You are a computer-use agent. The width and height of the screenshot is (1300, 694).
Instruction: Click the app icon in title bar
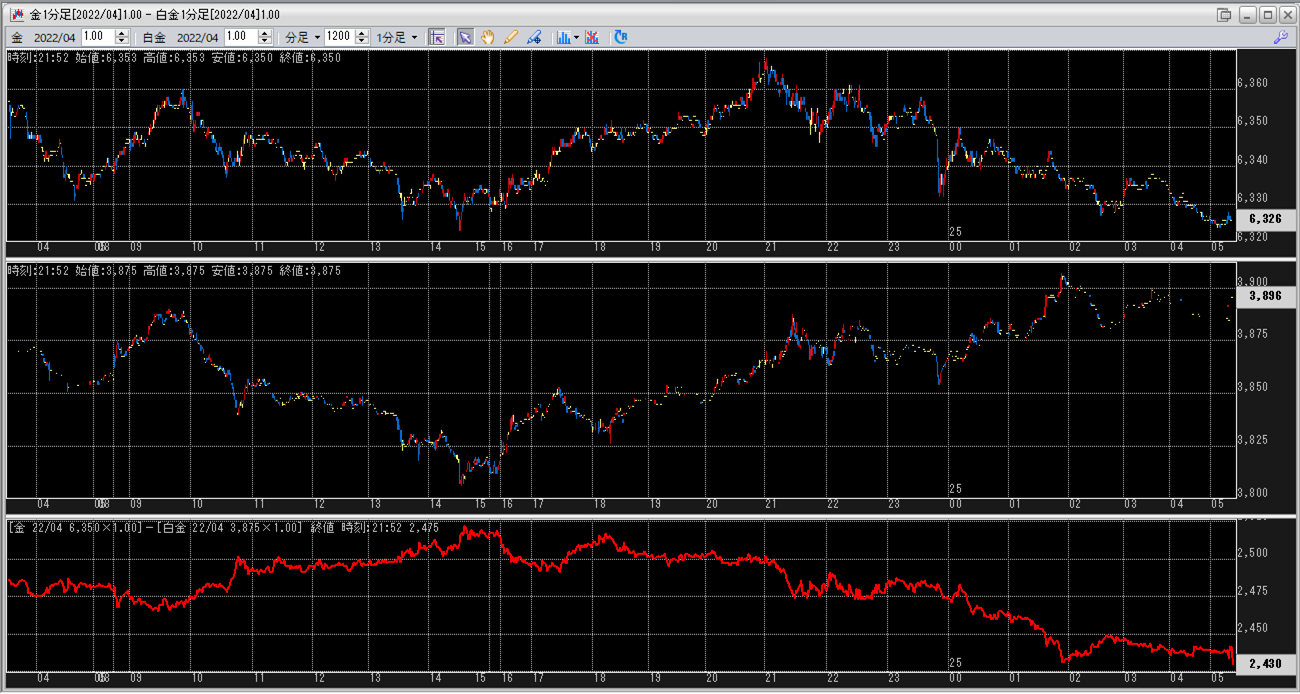(x=16, y=15)
